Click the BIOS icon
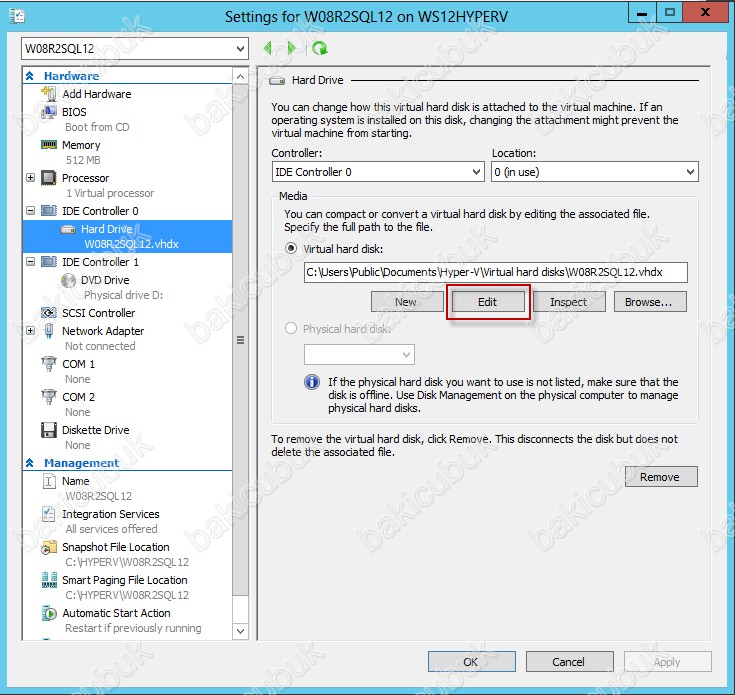 (49, 112)
